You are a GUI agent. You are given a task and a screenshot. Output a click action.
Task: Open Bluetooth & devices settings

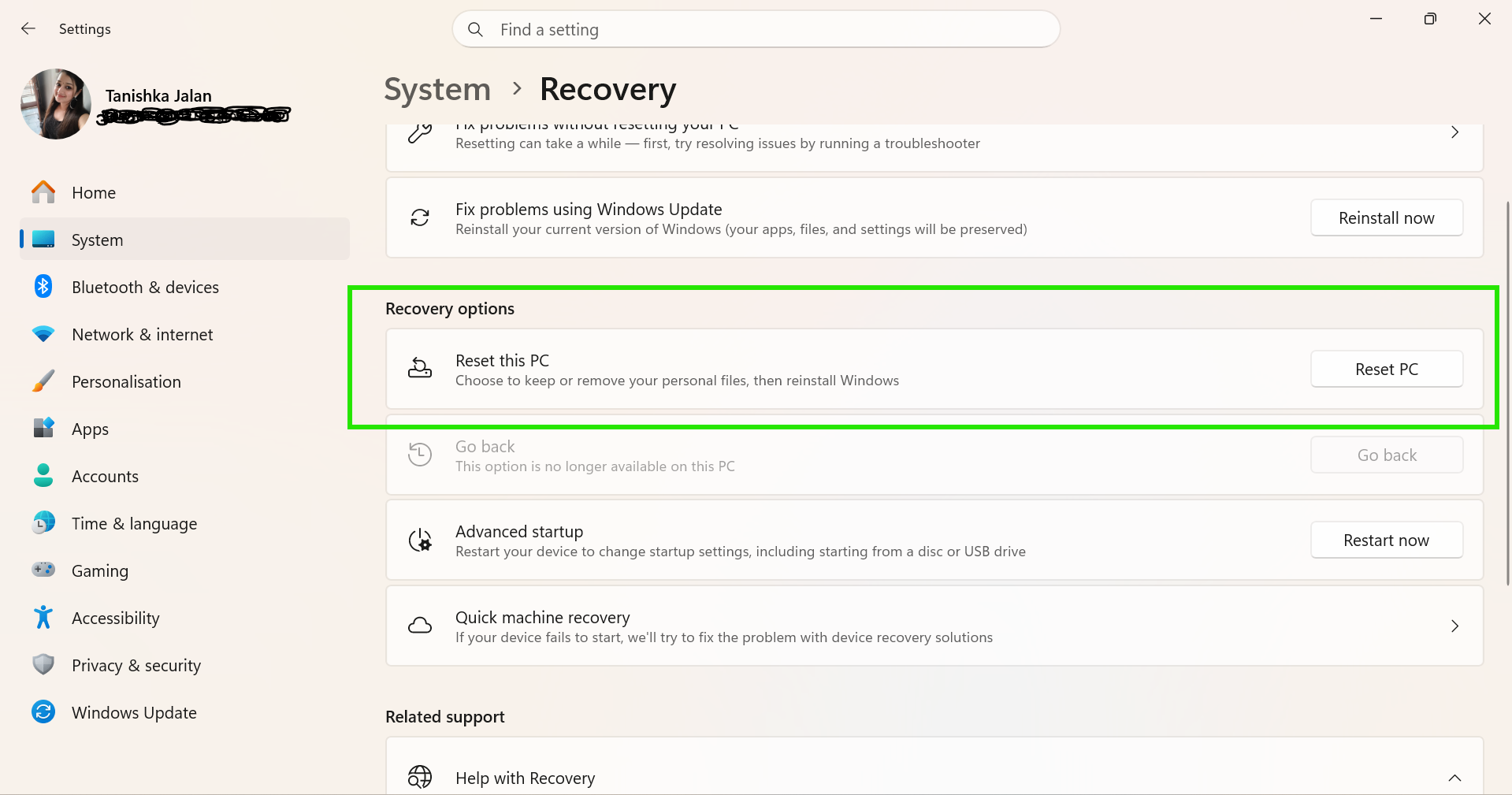184,287
